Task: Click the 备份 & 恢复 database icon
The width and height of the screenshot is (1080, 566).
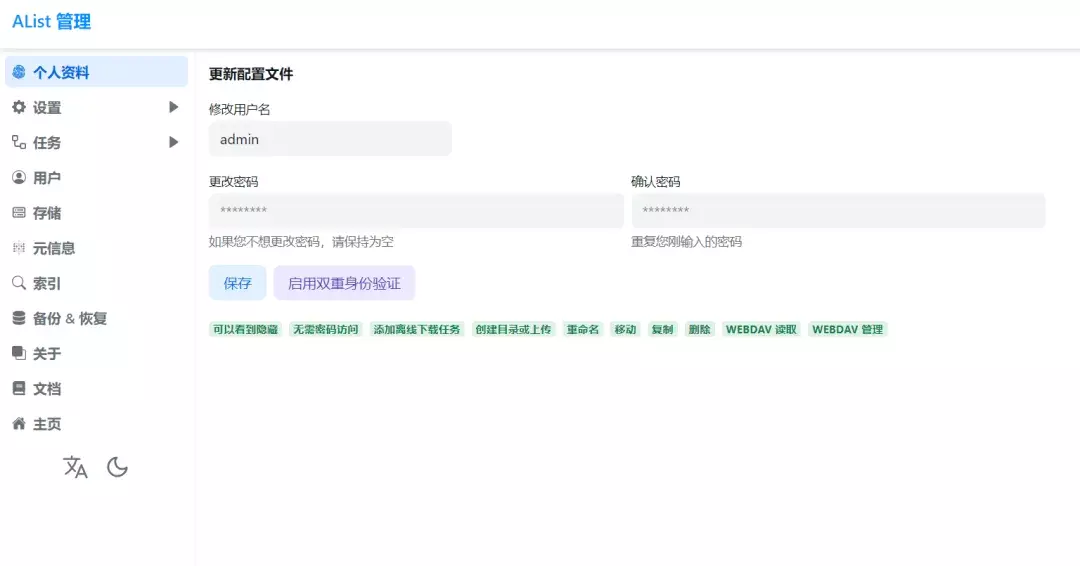Action: point(19,317)
